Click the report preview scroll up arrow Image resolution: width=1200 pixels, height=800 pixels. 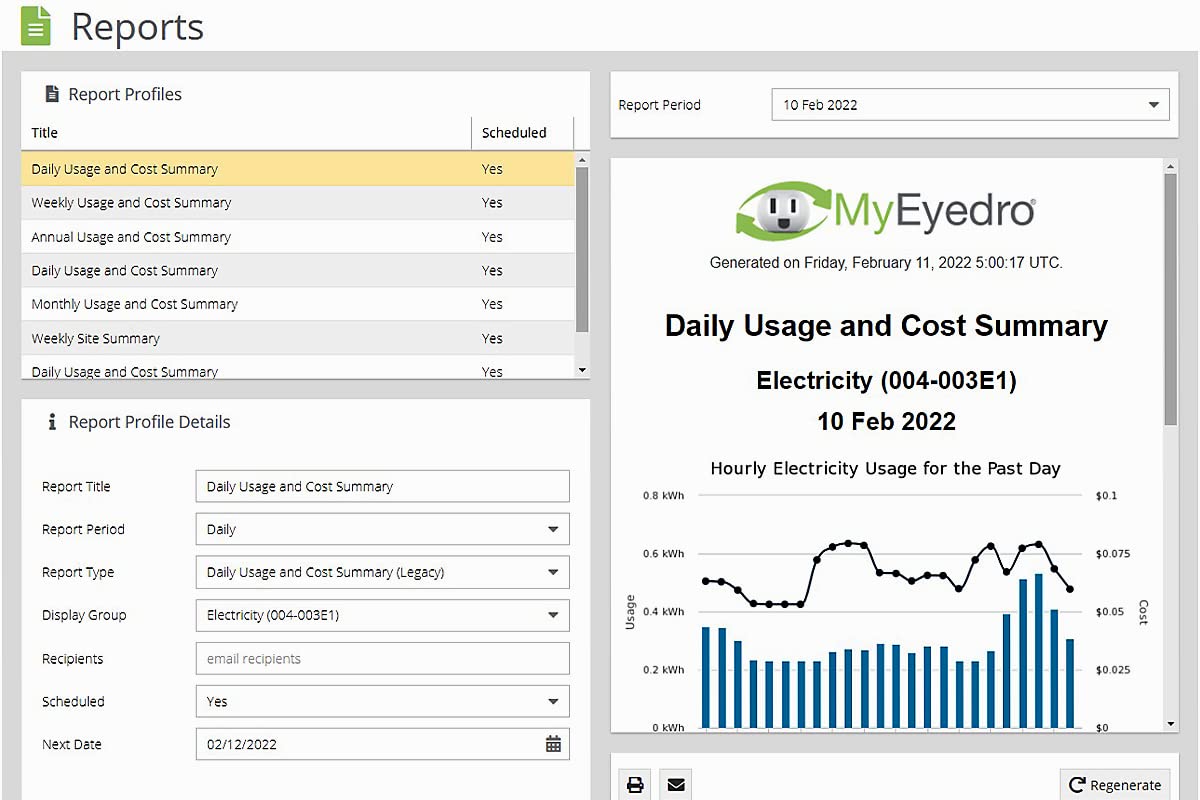[x=1171, y=165]
